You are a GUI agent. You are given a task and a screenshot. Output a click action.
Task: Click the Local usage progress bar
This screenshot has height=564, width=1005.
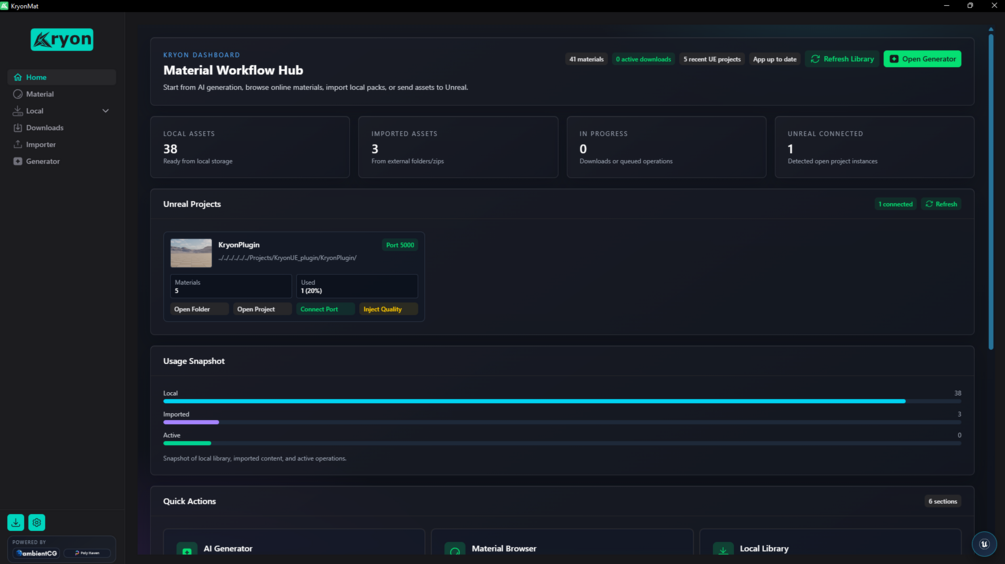(562, 401)
